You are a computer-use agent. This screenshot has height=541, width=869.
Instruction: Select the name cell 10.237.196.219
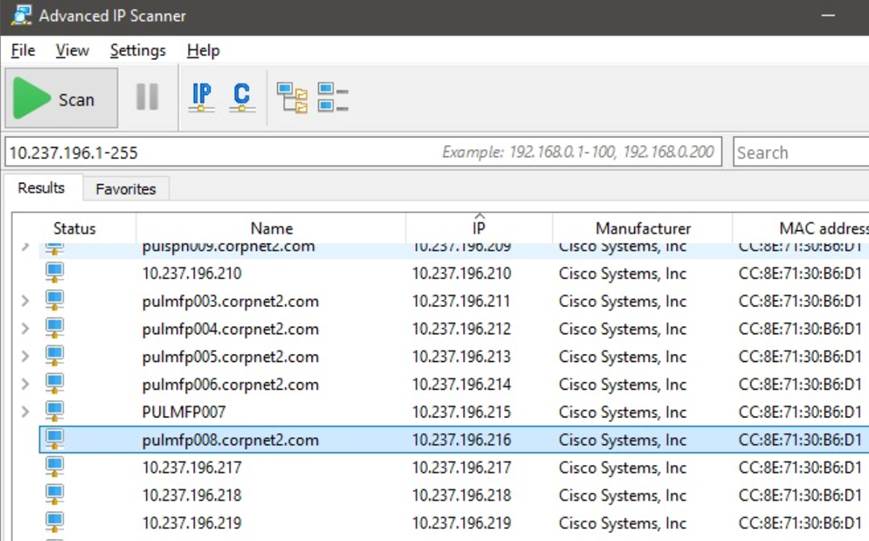[x=192, y=523]
